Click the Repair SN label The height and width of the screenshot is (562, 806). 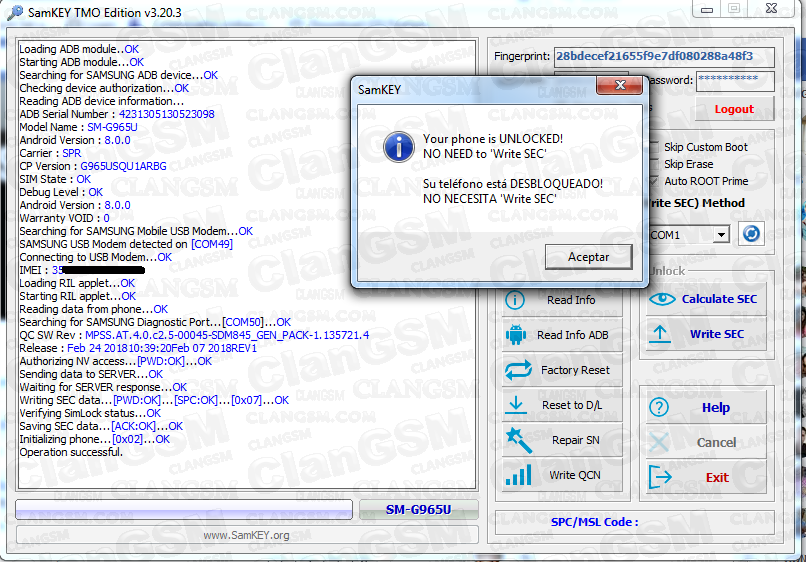576,440
